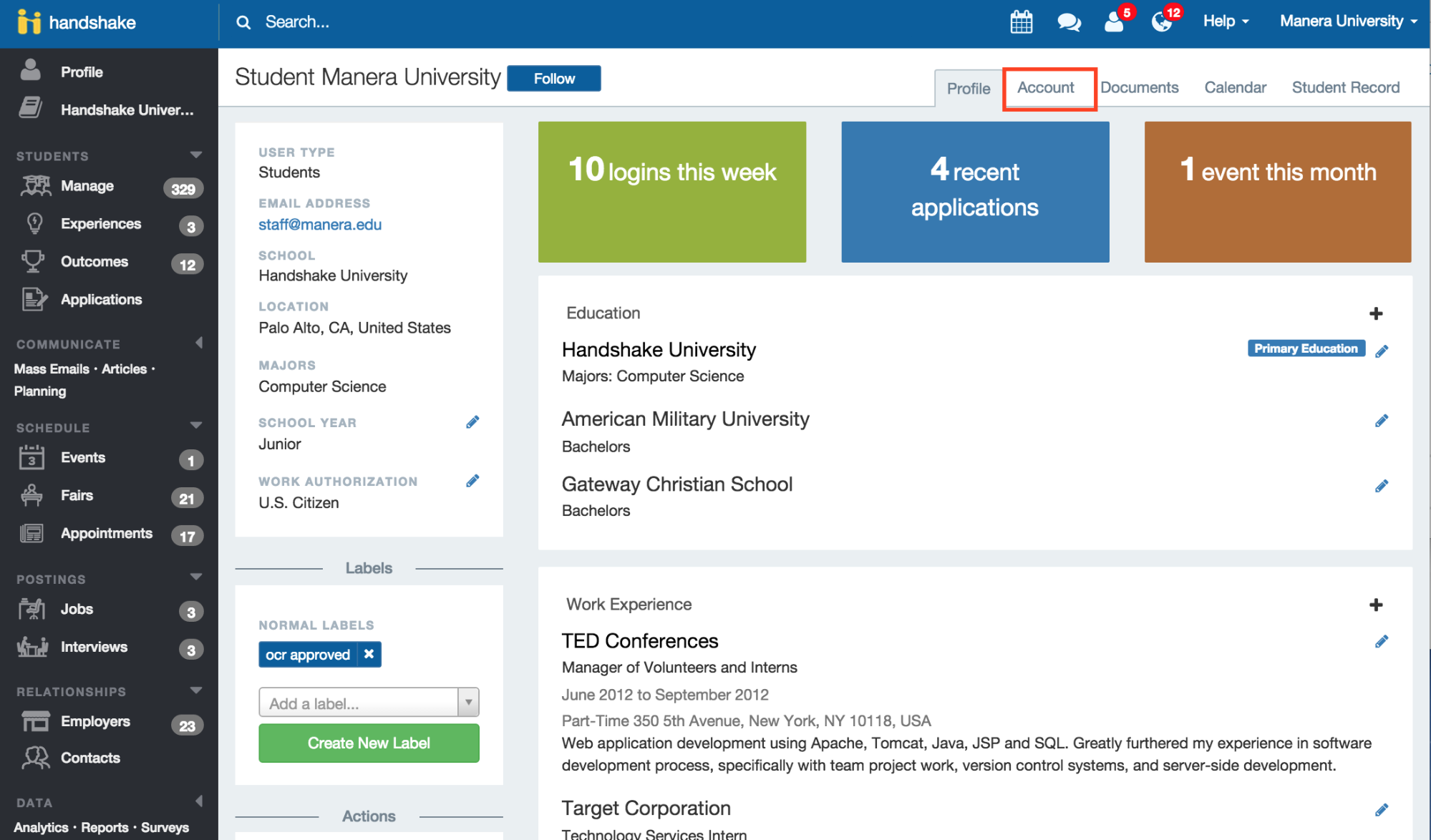
Task: Open Events calendar icon in sidebar
Action: pos(31,457)
